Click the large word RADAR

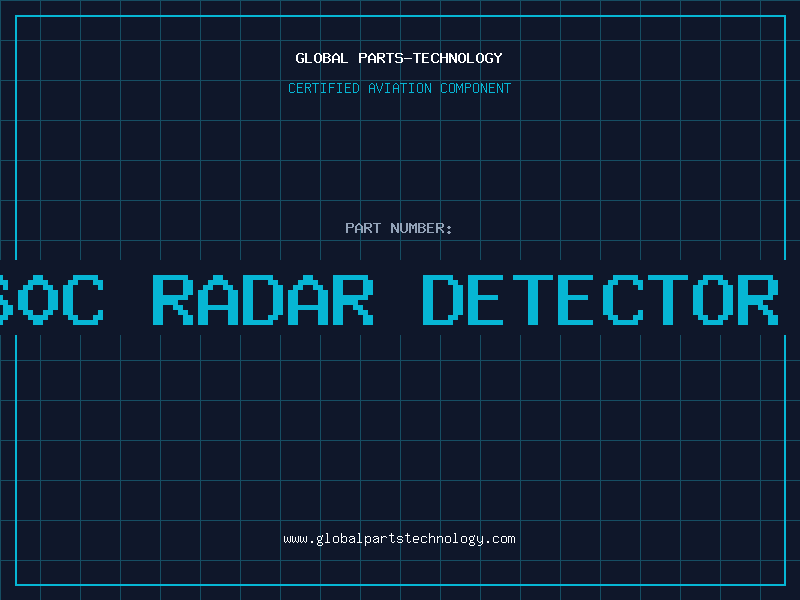click(263, 300)
